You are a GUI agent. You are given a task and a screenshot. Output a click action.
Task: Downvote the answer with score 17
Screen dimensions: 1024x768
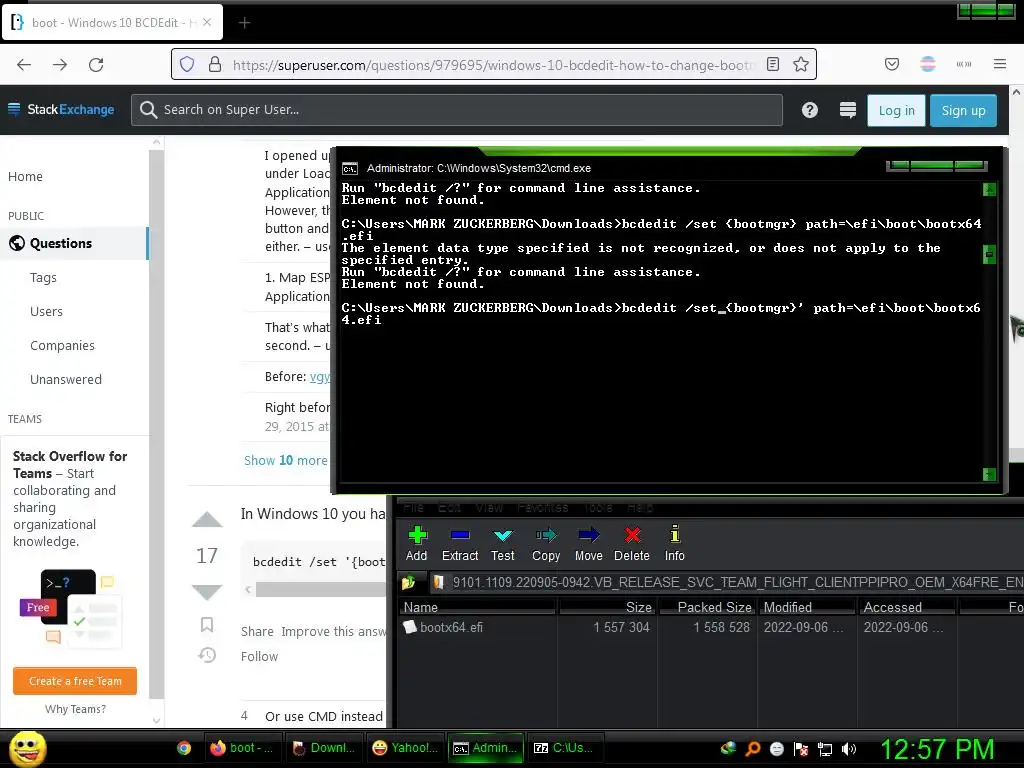207,592
